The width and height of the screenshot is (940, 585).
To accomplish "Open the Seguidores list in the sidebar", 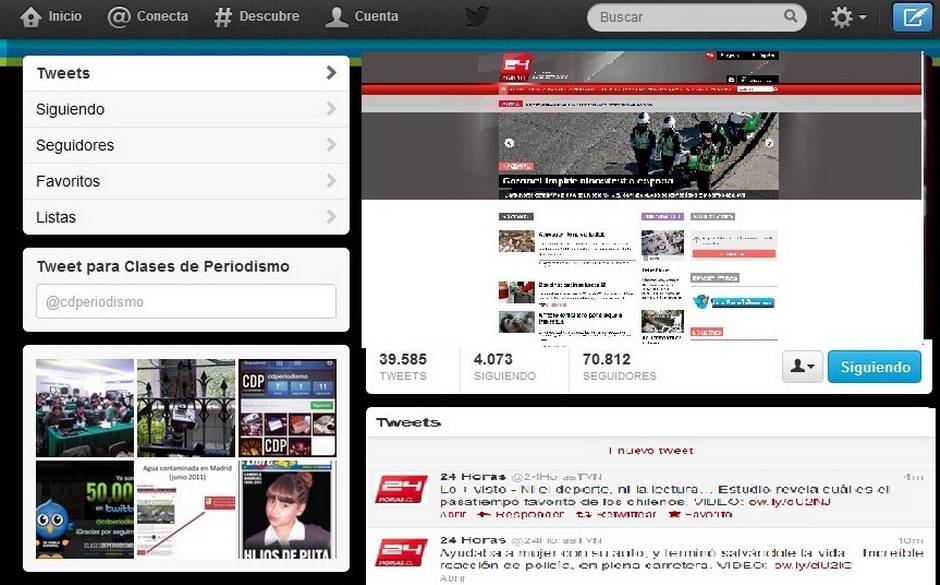I will click(186, 145).
